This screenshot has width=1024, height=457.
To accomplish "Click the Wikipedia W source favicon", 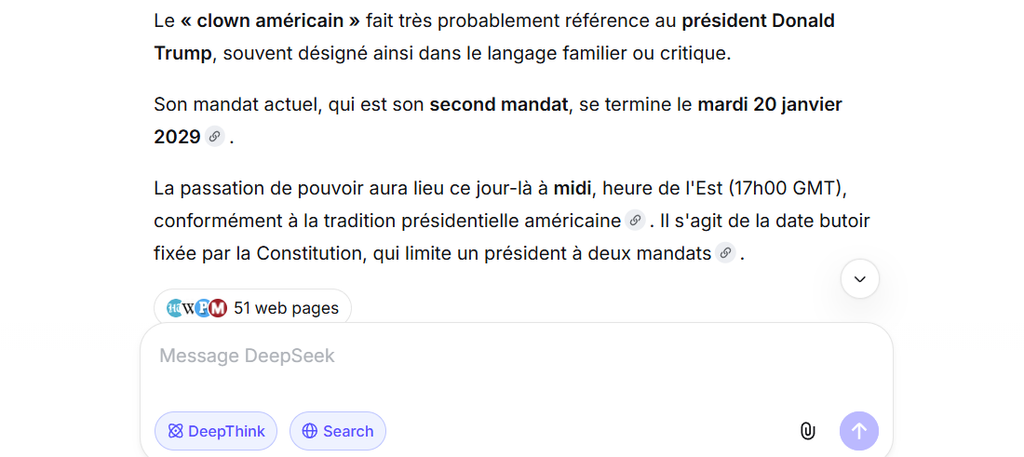I will (x=189, y=308).
